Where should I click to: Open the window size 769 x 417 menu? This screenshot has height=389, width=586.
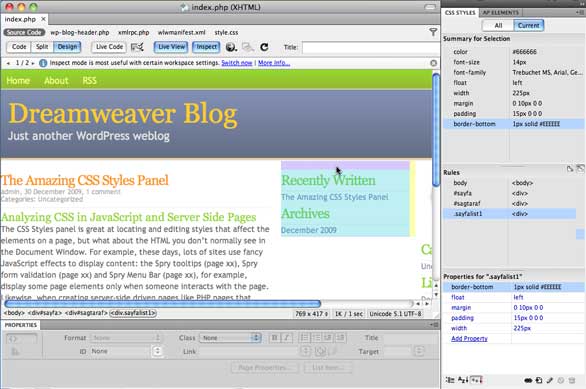(x=312, y=314)
